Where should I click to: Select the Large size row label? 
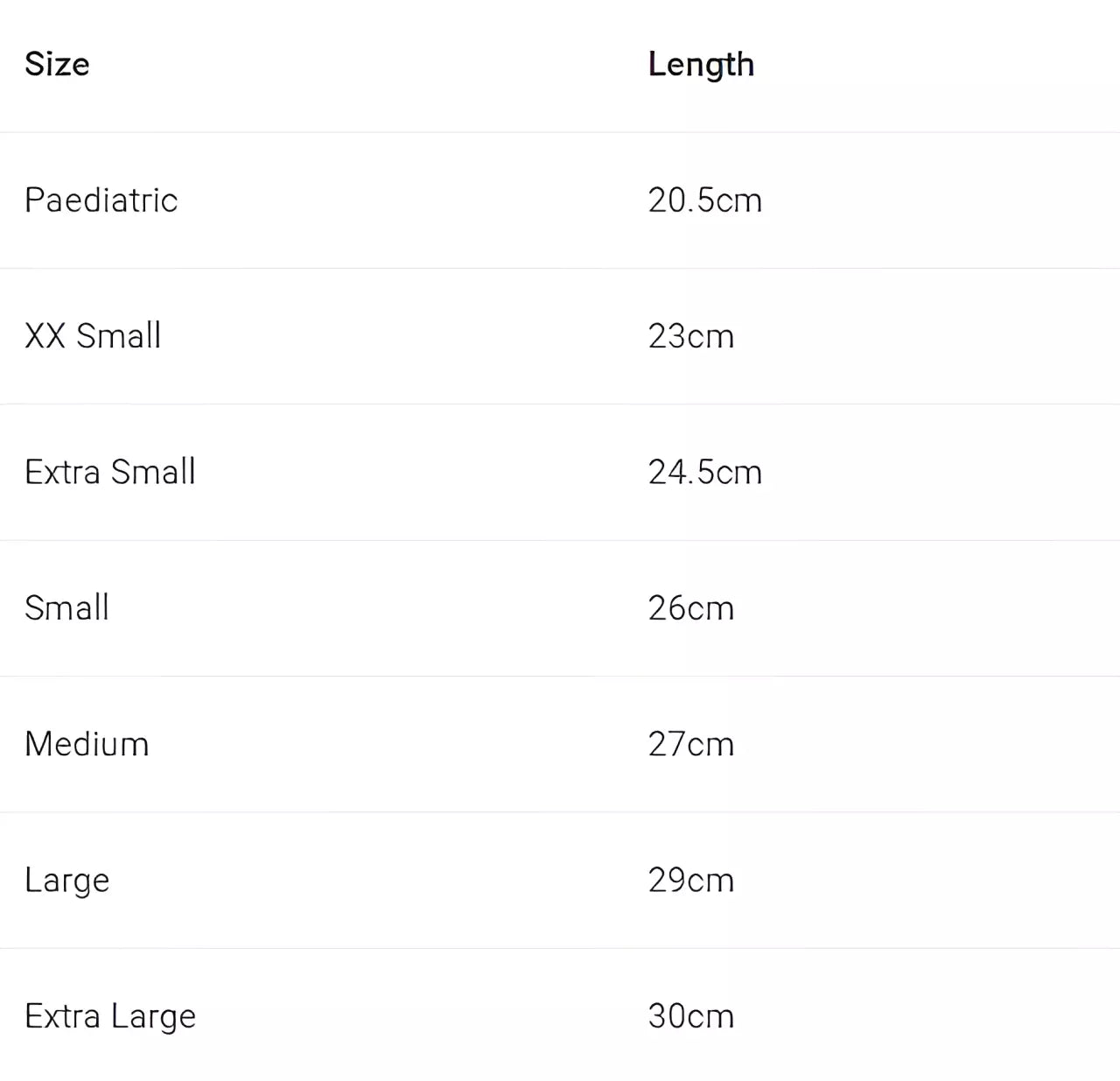click(x=66, y=881)
